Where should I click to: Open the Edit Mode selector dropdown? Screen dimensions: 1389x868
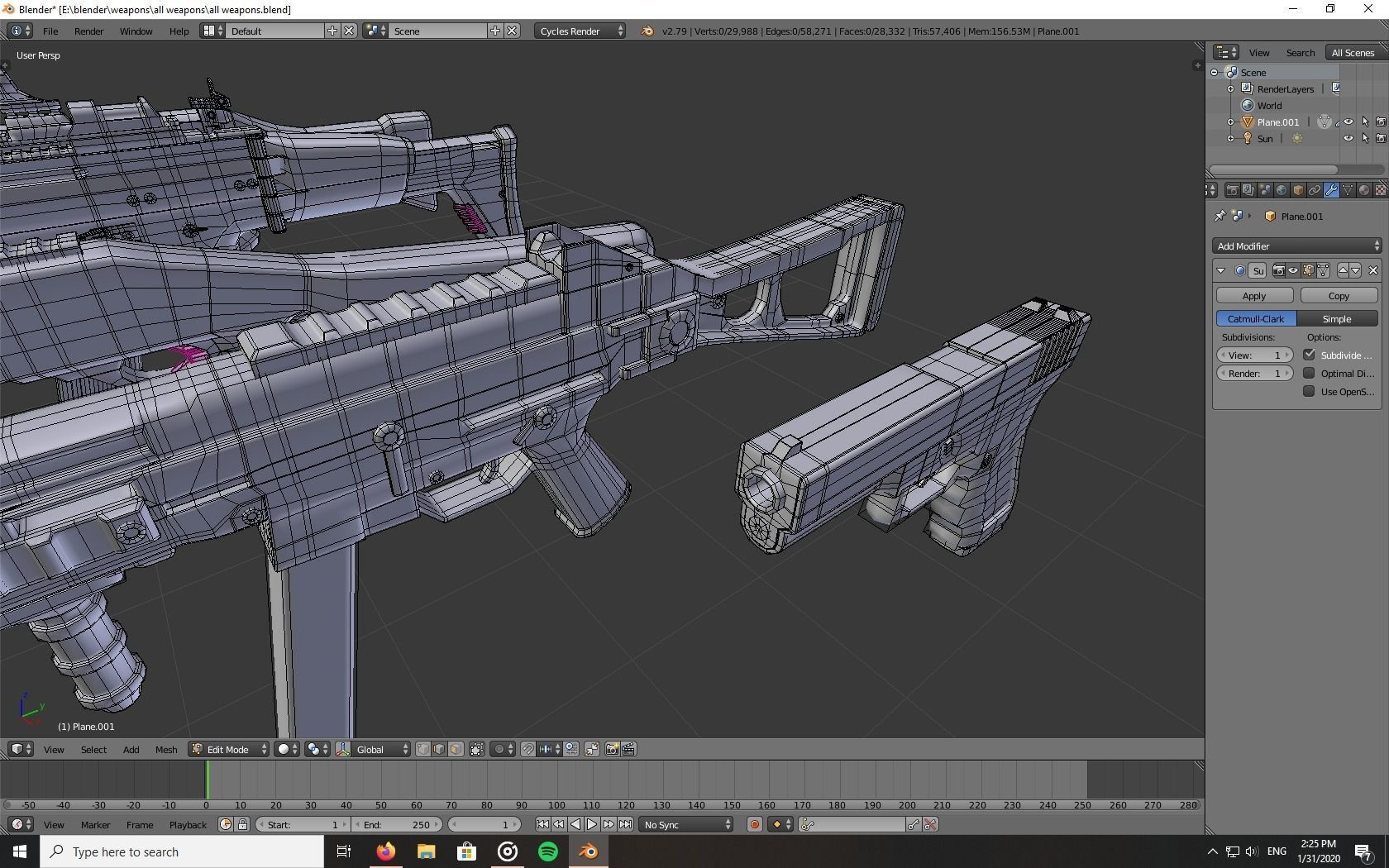click(229, 749)
